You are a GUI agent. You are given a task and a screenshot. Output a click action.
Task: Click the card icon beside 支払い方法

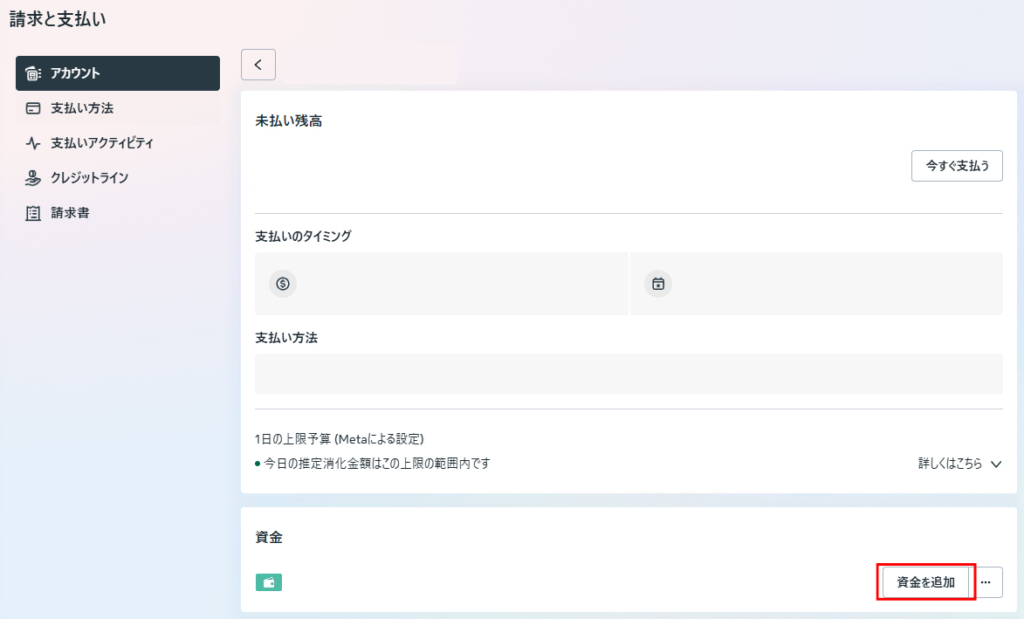point(33,108)
